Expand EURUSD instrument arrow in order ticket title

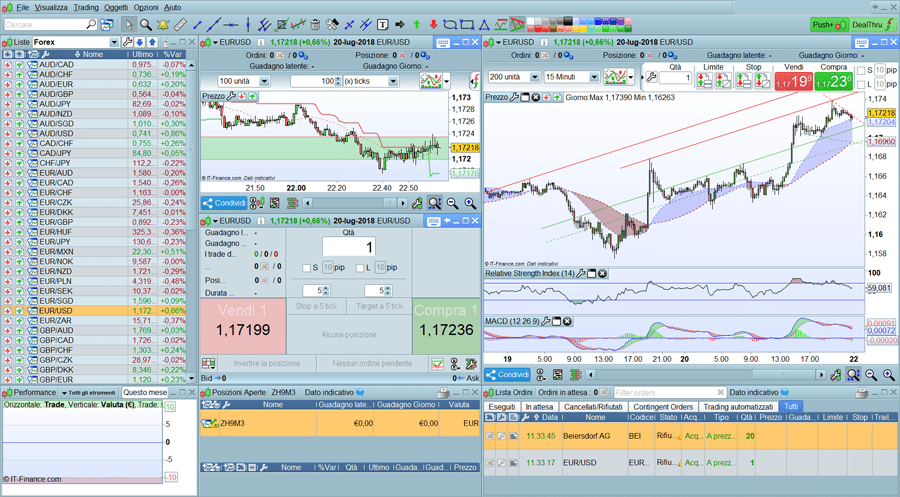215,221
